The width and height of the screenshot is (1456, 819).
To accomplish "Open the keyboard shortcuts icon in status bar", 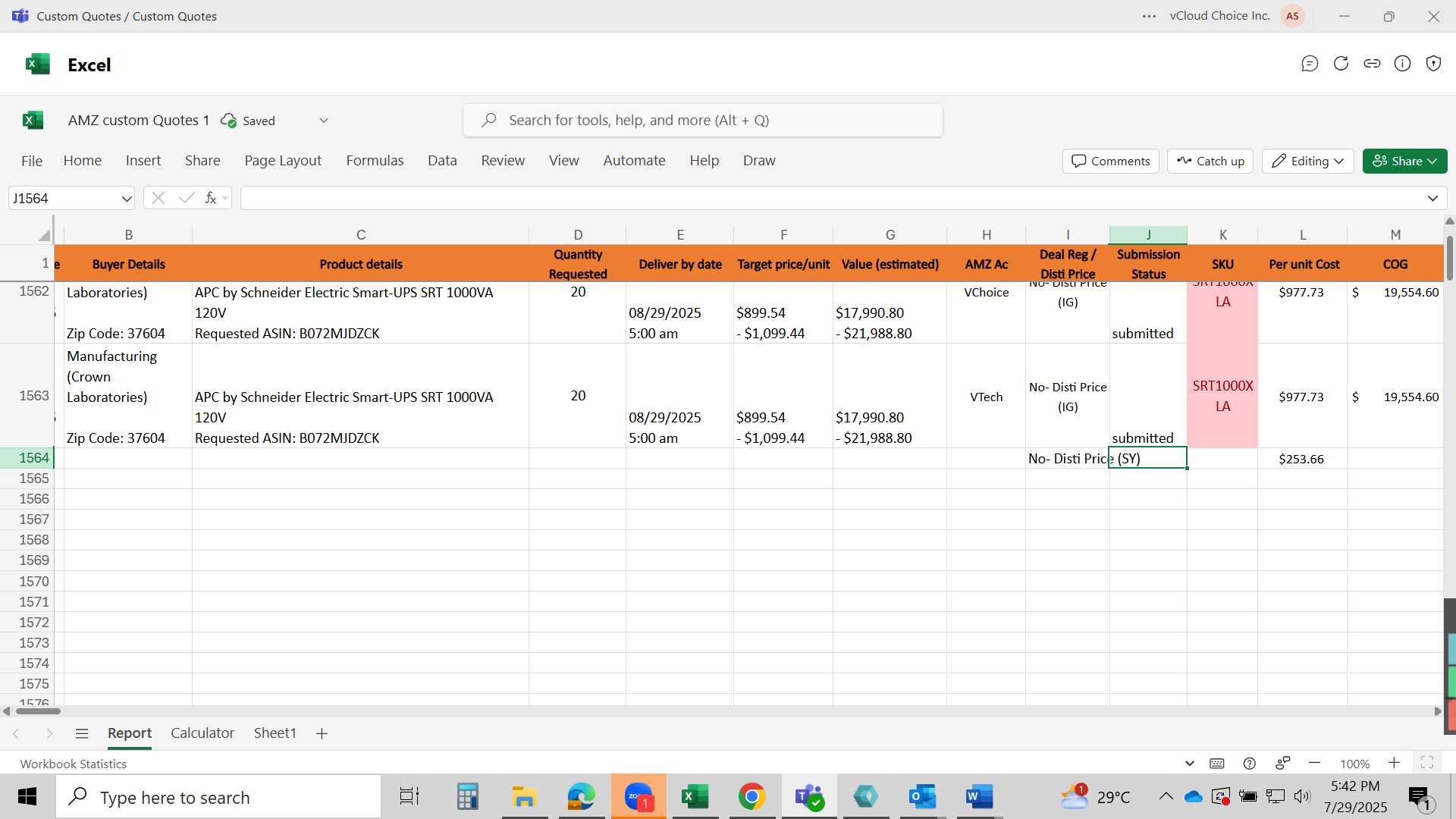I will pos(1217,764).
